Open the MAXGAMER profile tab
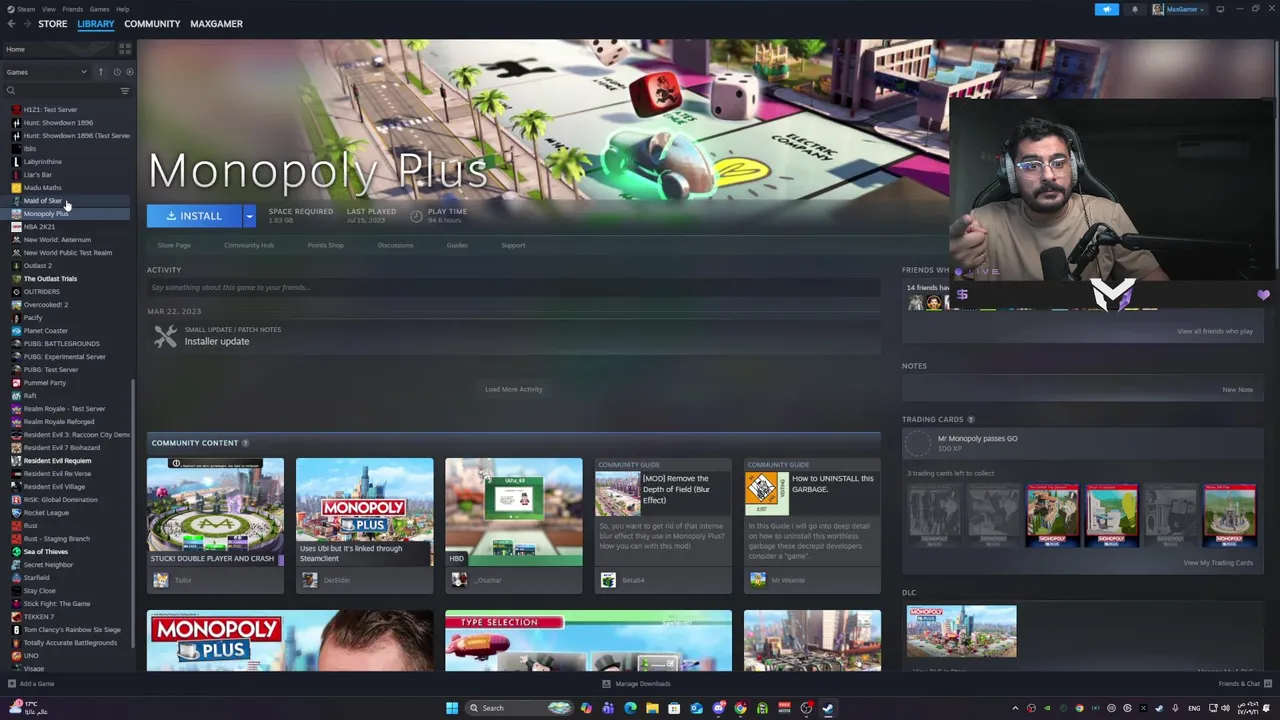Screen dimensions: 1280x720 [216, 23]
